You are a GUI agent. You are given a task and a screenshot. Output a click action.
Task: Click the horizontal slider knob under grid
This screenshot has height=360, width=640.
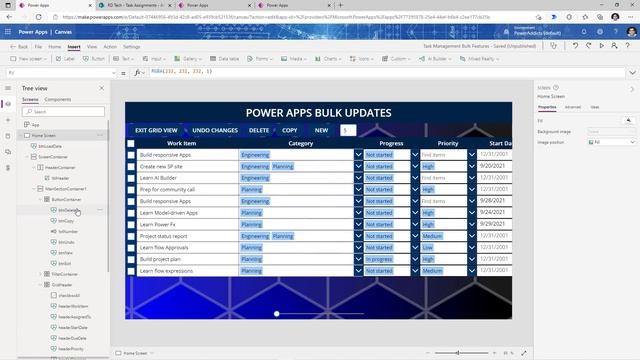pyautogui.click(x=277, y=313)
